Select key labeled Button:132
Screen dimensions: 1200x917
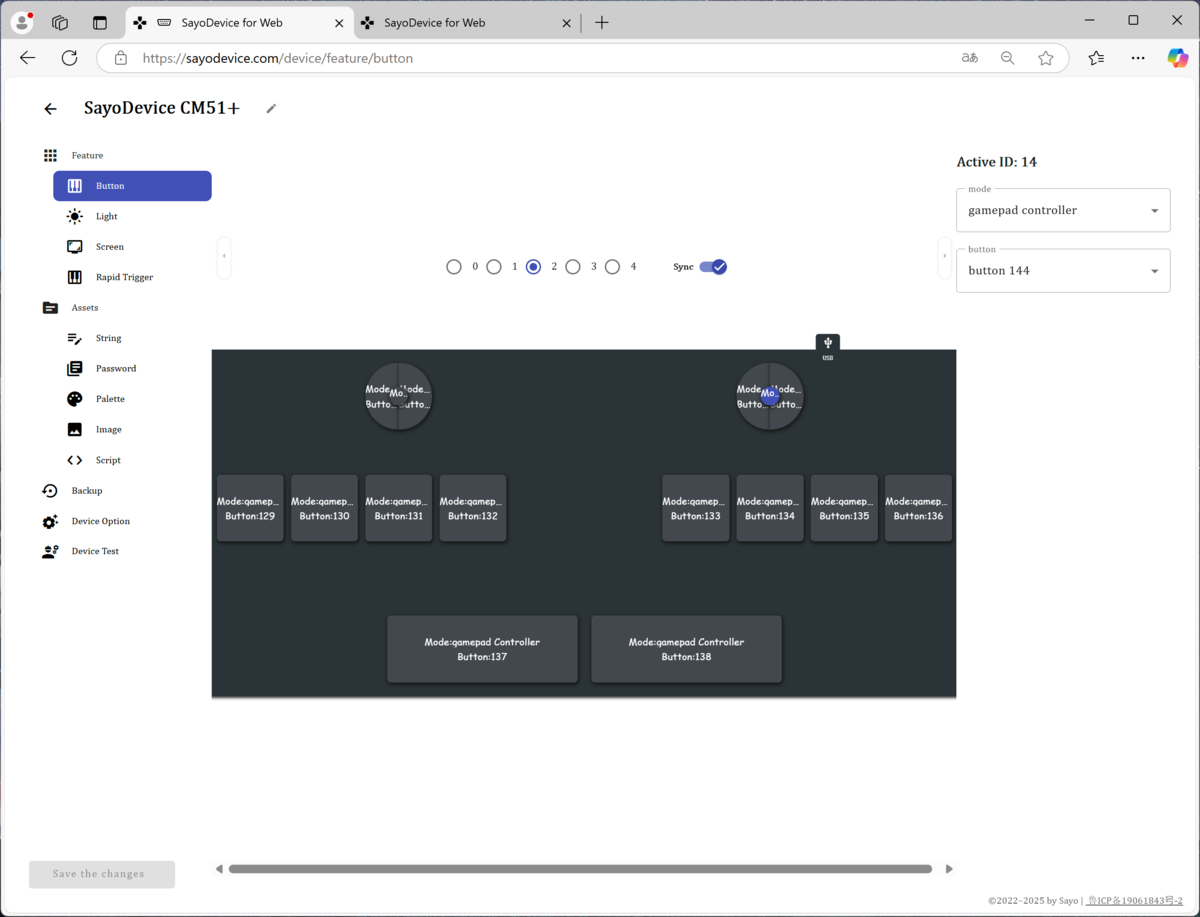pyautogui.click(x=473, y=508)
